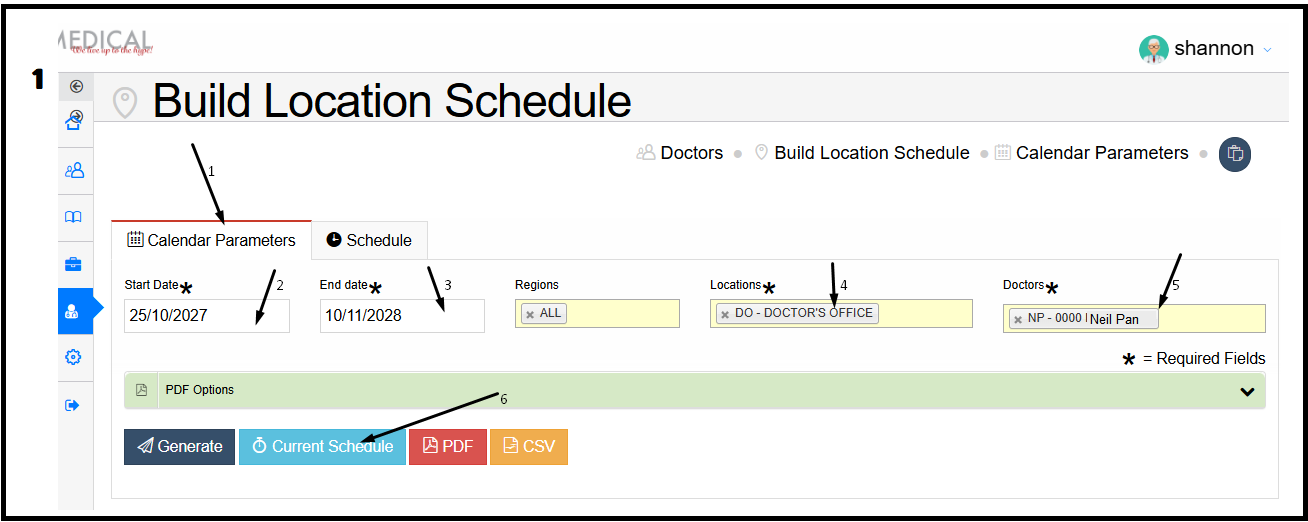Click the Start Date input field
This screenshot has width=1308, height=522.
[x=207, y=315]
